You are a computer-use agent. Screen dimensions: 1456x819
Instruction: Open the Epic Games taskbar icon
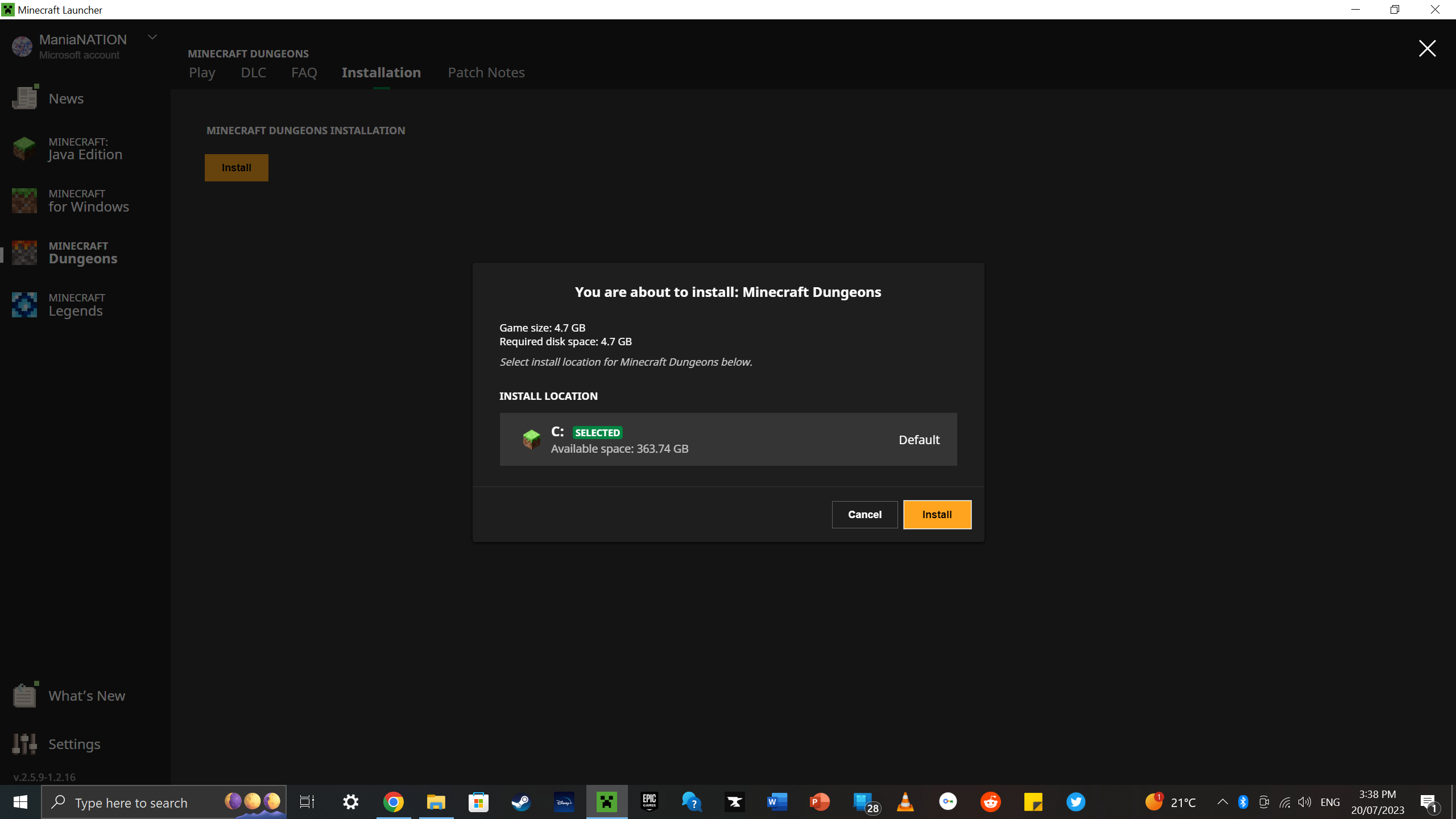[649, 802]
